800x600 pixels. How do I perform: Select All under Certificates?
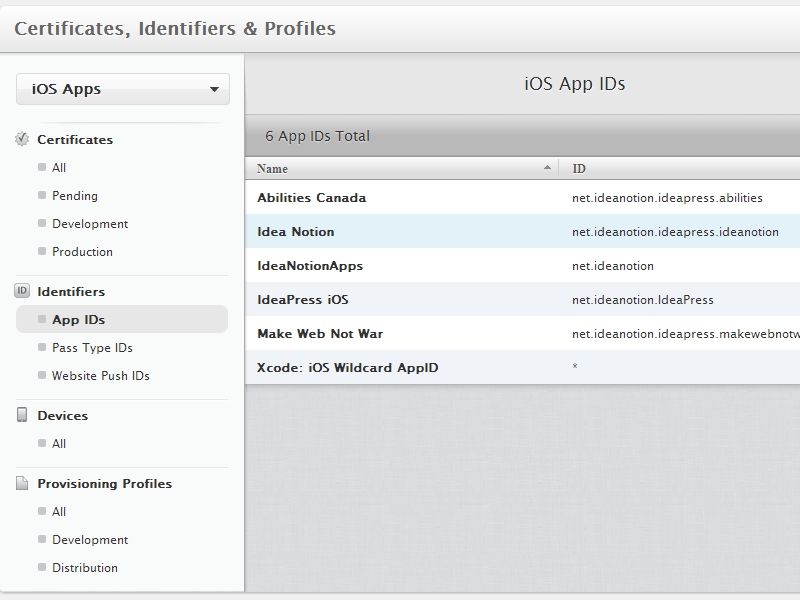click(59, 167)
